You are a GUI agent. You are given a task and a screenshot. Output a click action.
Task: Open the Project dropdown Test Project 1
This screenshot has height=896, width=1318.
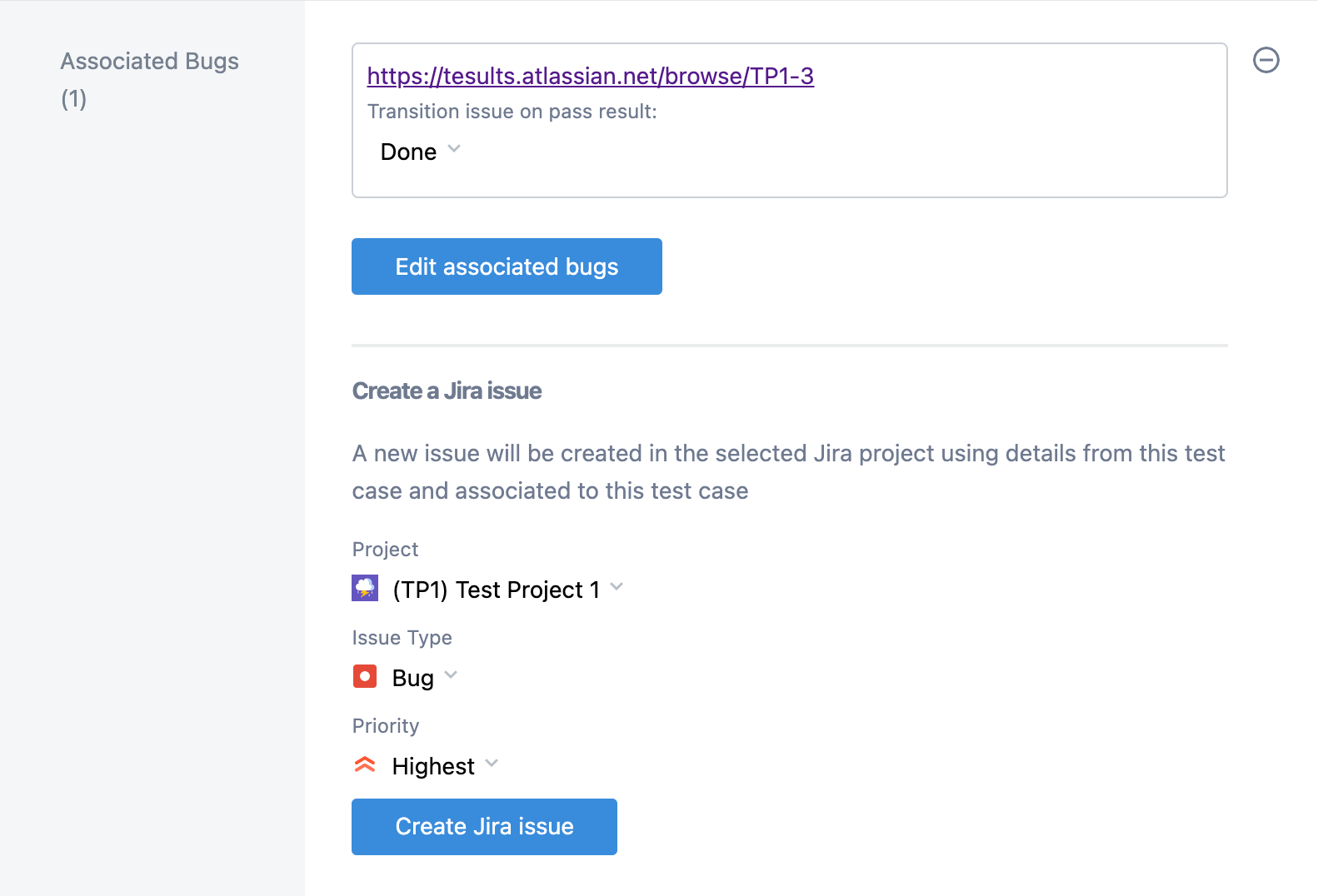487,589
